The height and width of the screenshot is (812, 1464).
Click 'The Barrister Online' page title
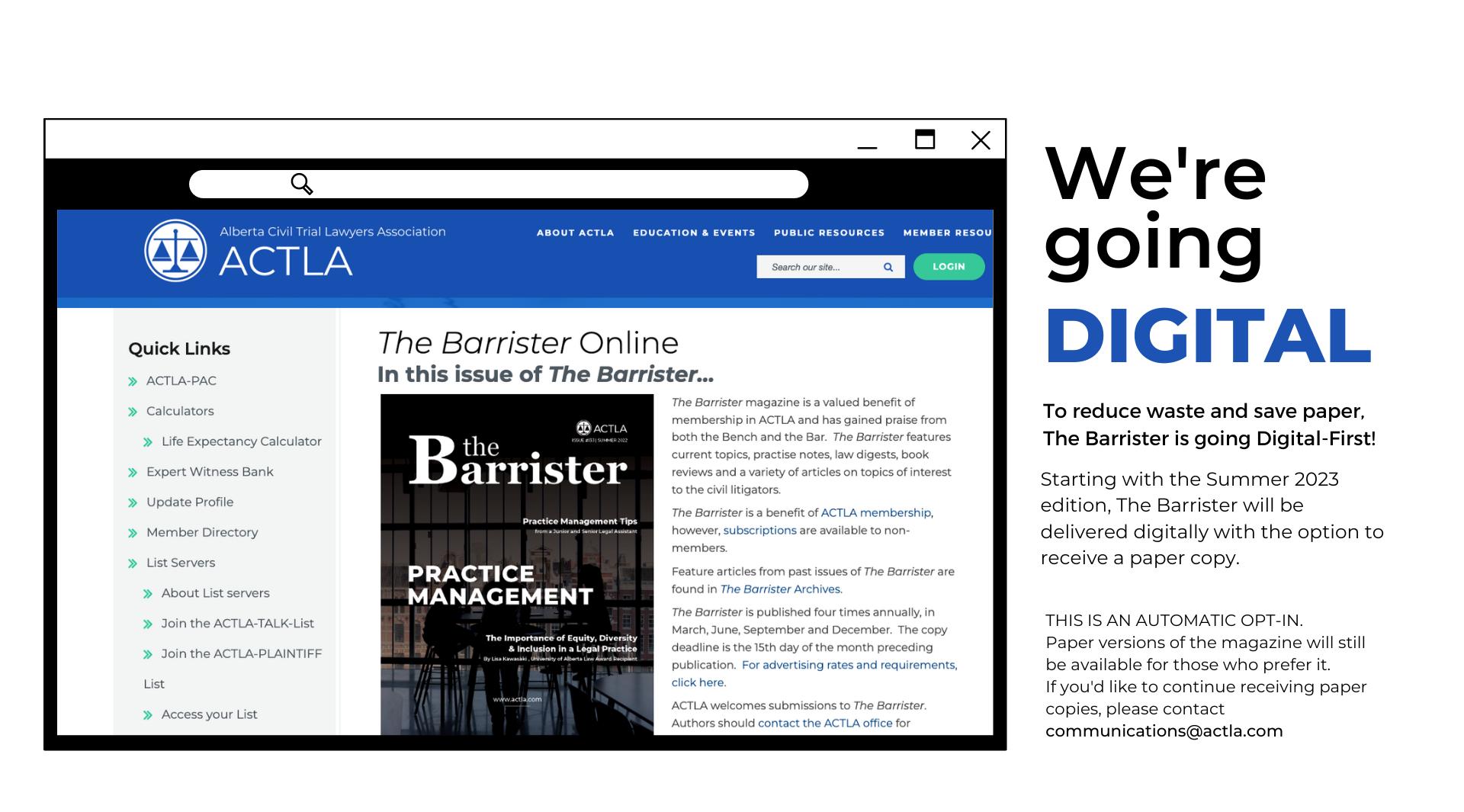[528, 343]
